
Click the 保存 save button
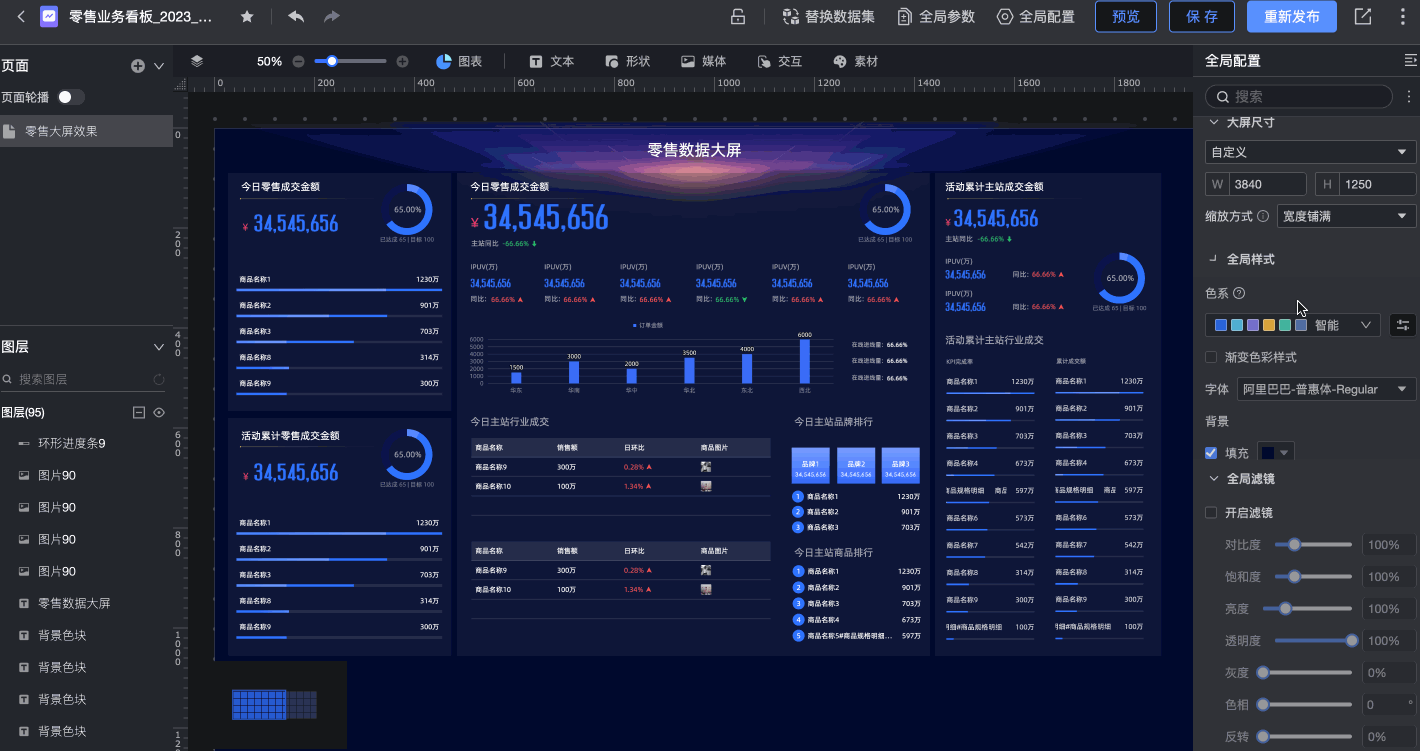click(1202, 17)
